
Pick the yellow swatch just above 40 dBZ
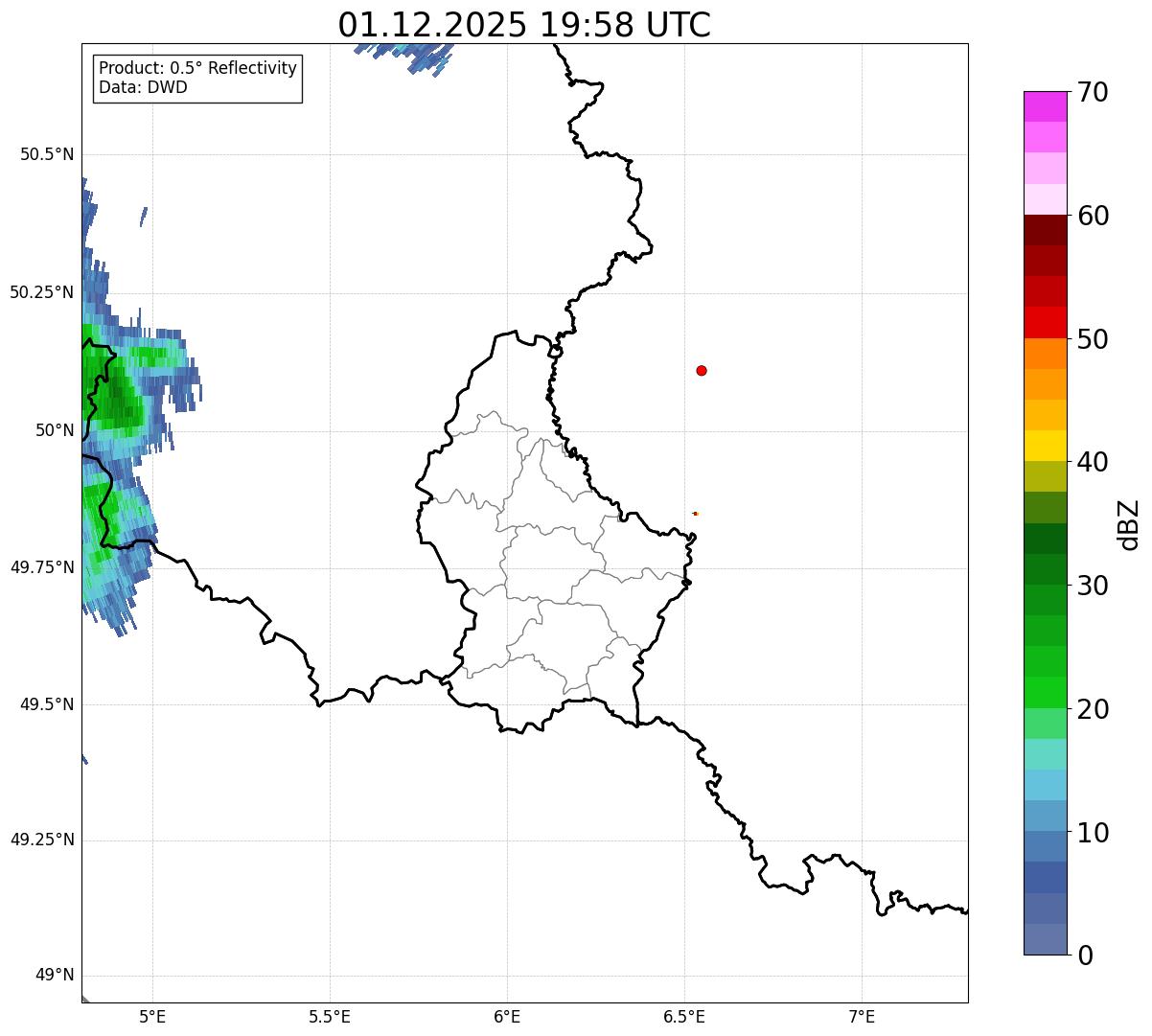tap(1045, 446)
